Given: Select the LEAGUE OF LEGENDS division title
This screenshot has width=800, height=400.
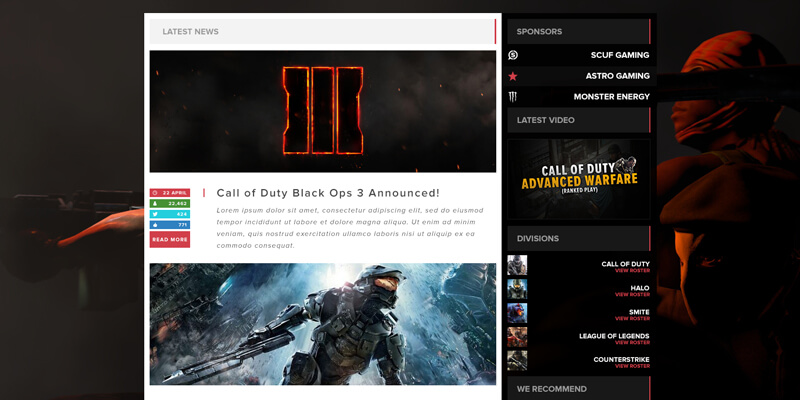Looking at the screenshot, I should click(x=614, y=336).
